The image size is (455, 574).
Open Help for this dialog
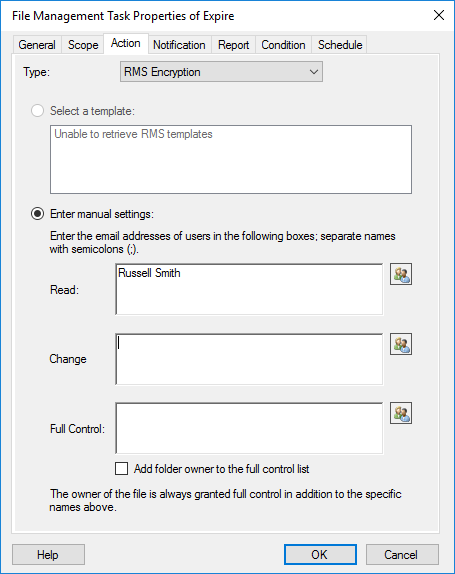(x=48, y=555)
